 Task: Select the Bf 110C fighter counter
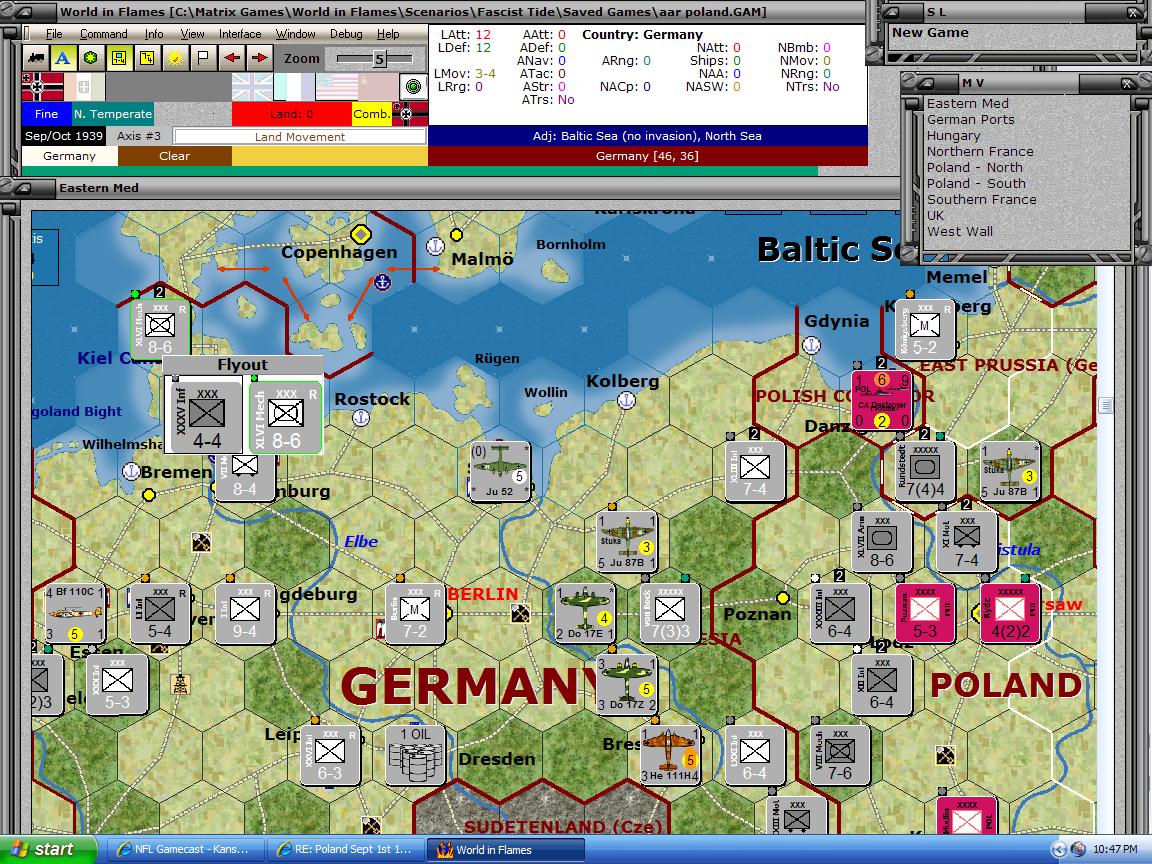click(x=75, y=614)
